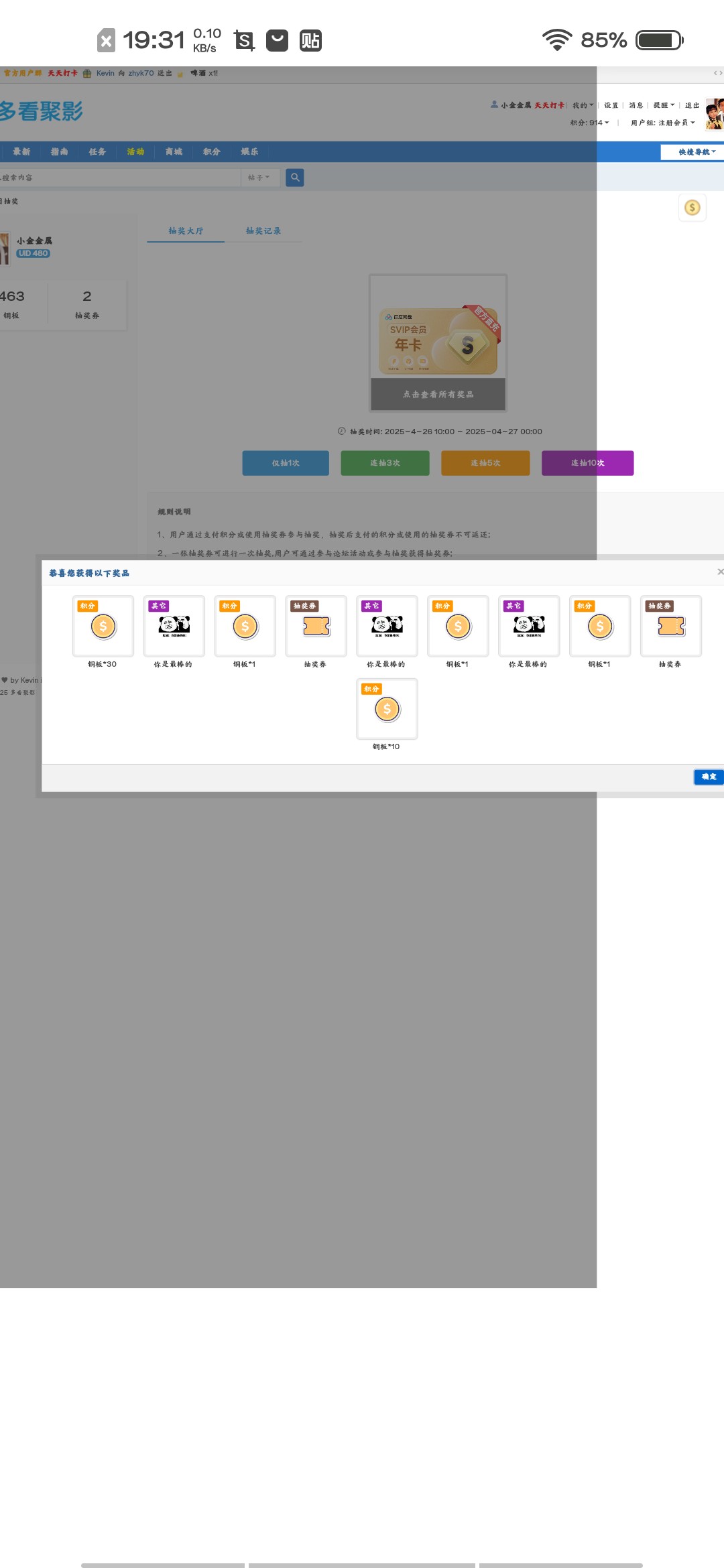
Task: Click the search content input field
Action: (121, 178)
